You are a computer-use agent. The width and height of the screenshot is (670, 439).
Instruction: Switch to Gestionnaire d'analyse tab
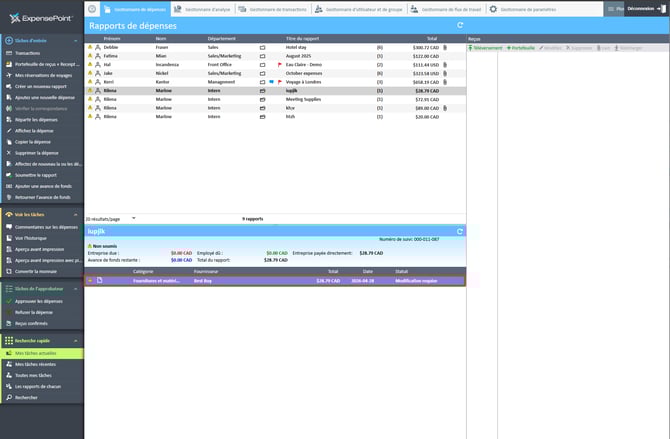tap(204, 9)
